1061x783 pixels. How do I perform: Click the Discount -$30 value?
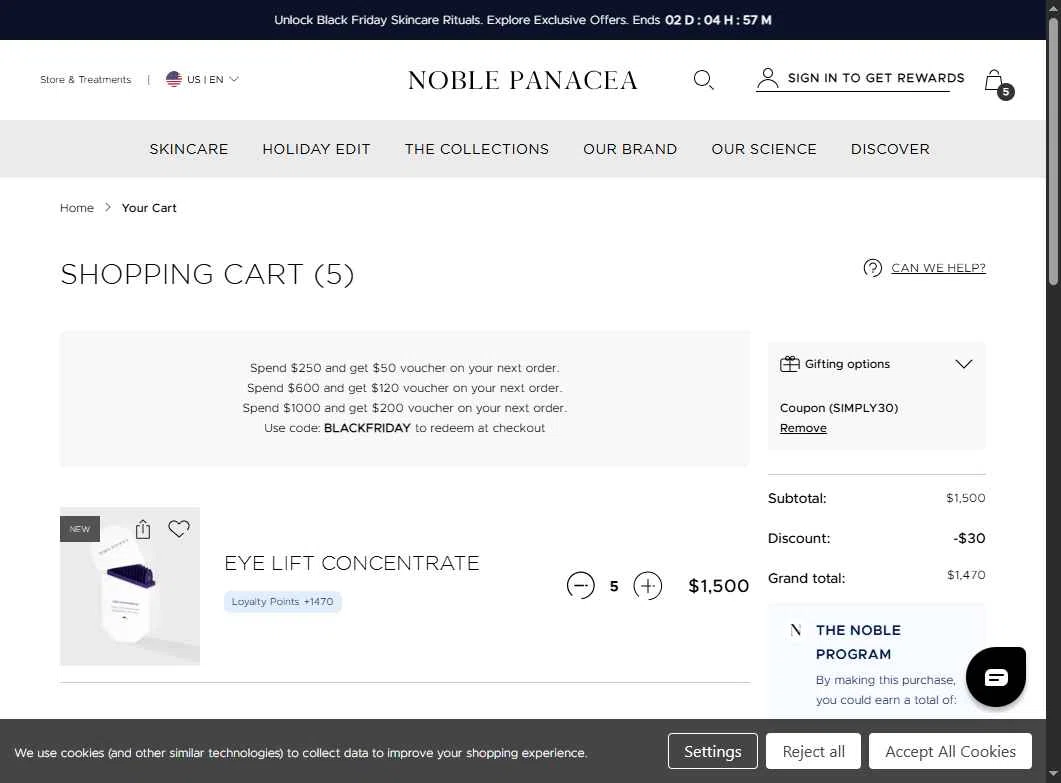[969, 538]
